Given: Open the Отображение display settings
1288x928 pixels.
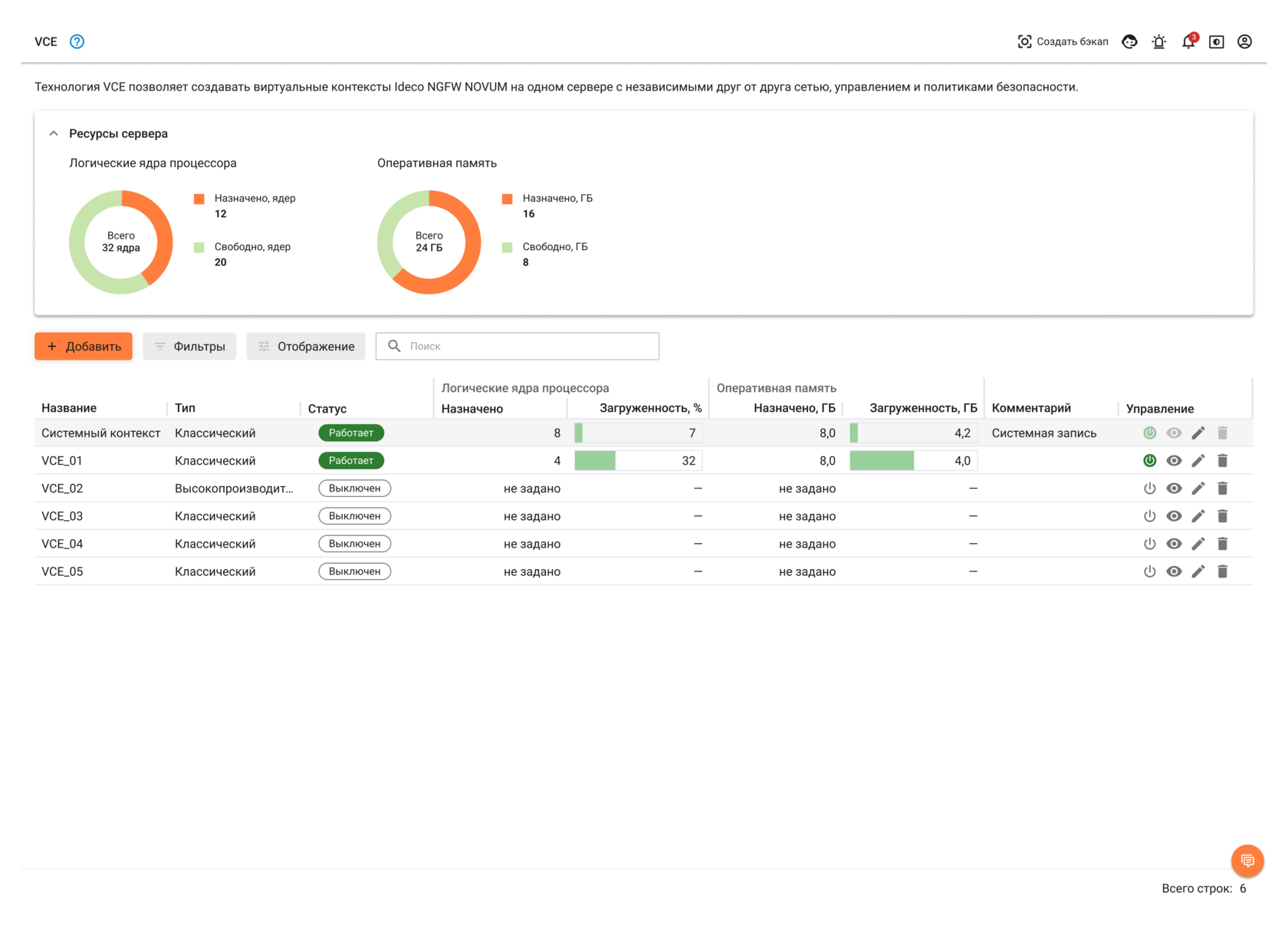Looking at the screenshot, I should [306, 347].
